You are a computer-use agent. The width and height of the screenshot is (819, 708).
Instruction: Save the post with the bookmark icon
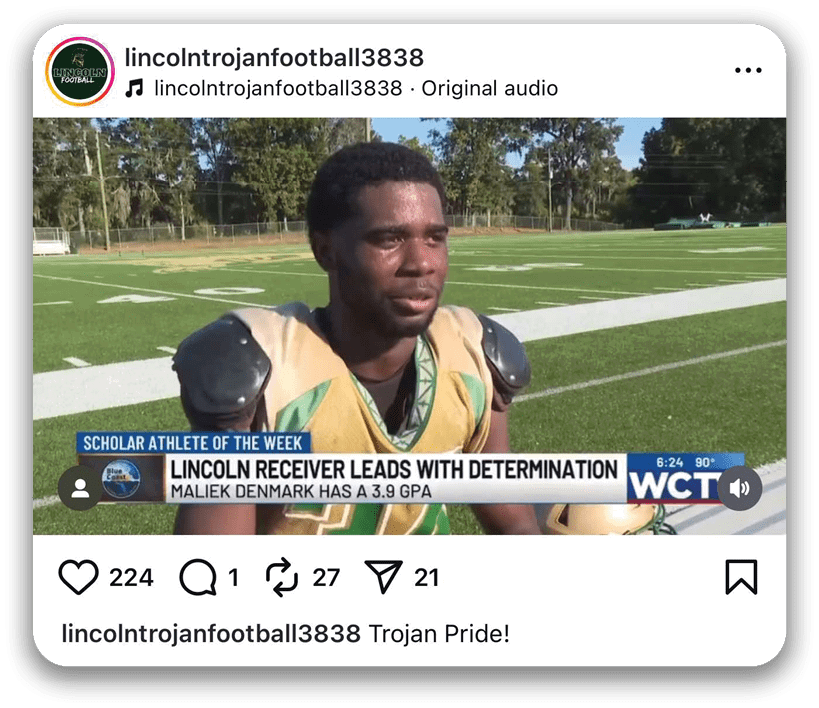click(741, 577)
